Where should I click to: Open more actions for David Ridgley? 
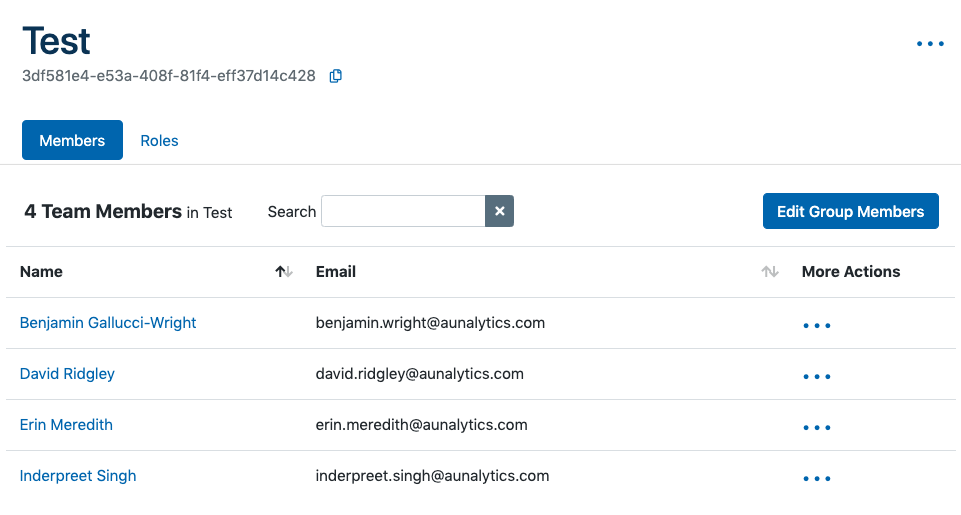pyautogui.click(x=817, y=376)
